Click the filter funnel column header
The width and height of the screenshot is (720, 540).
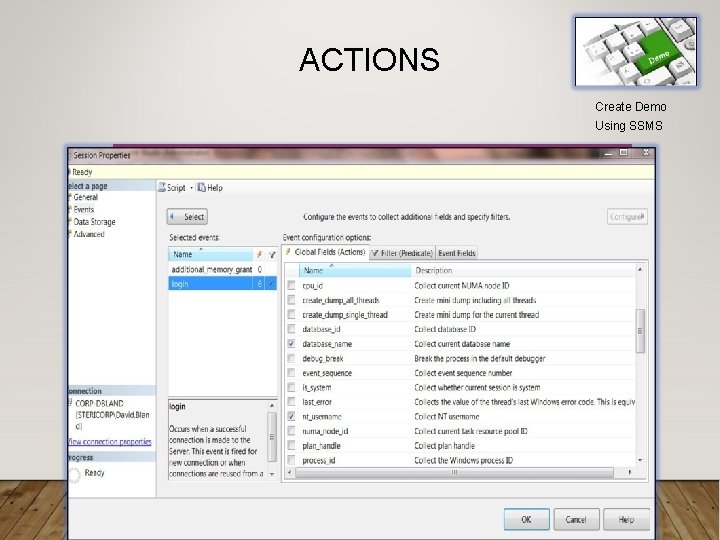(x=272, y=254)
